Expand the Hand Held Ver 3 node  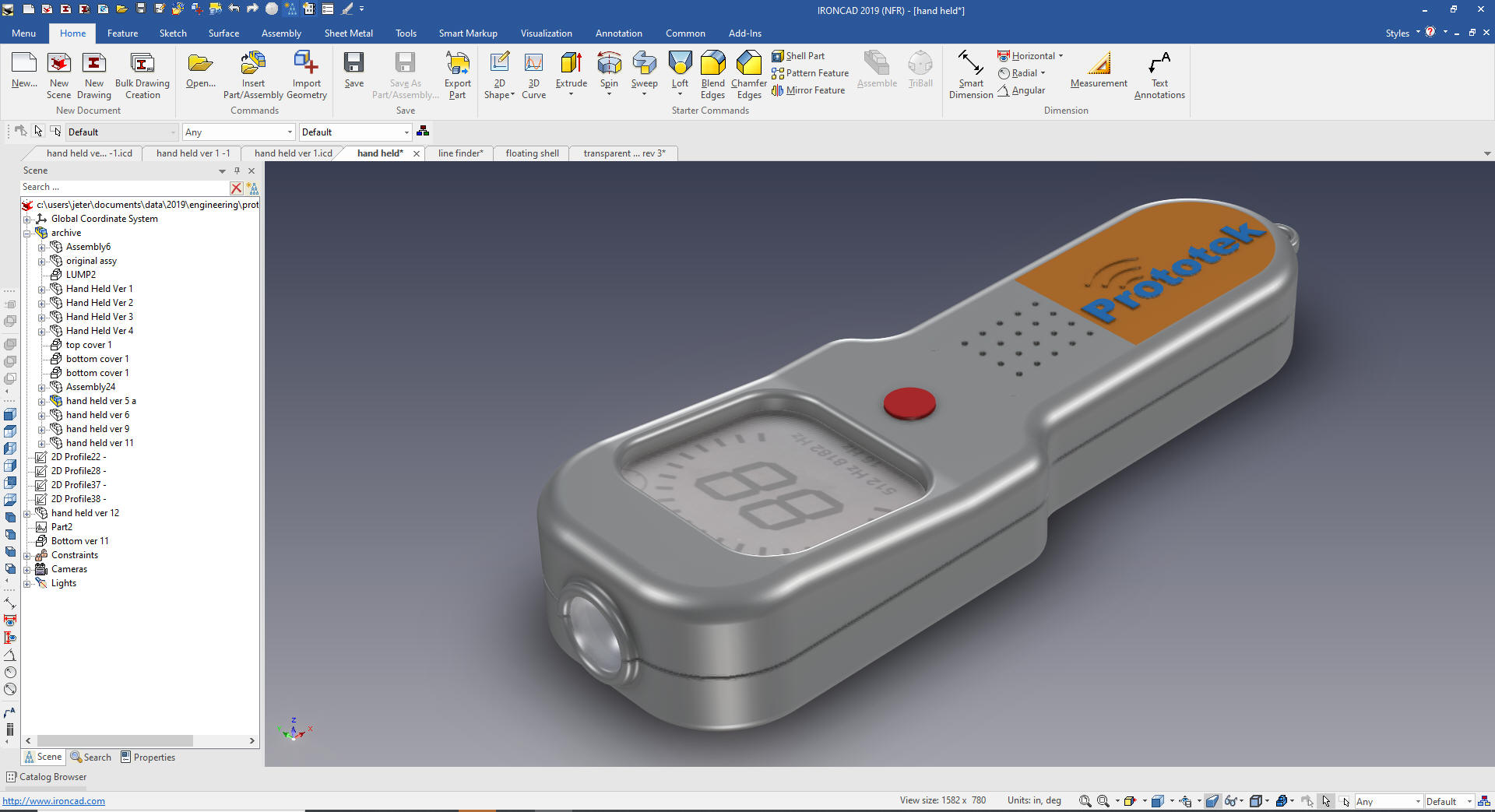(x=42, y=318)
